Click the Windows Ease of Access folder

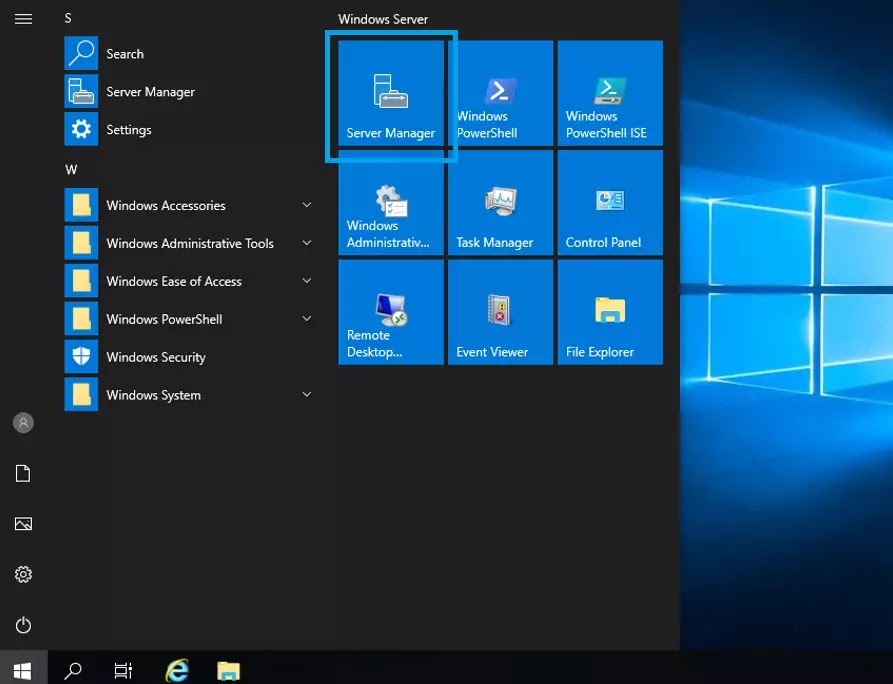point(191,281)
